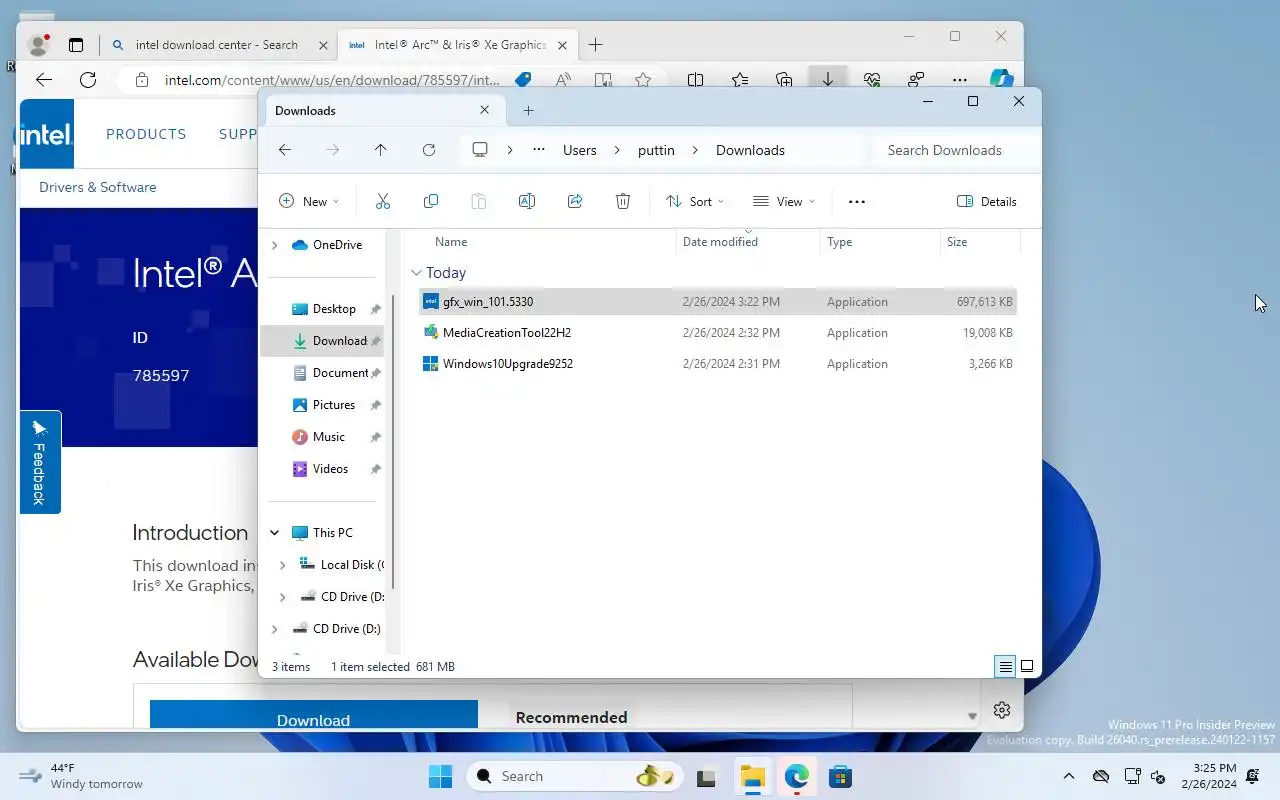Click the Edge Favorites star icon
Image resolution: width=1280 pixels, height=800 pixels.
point(643,80)
